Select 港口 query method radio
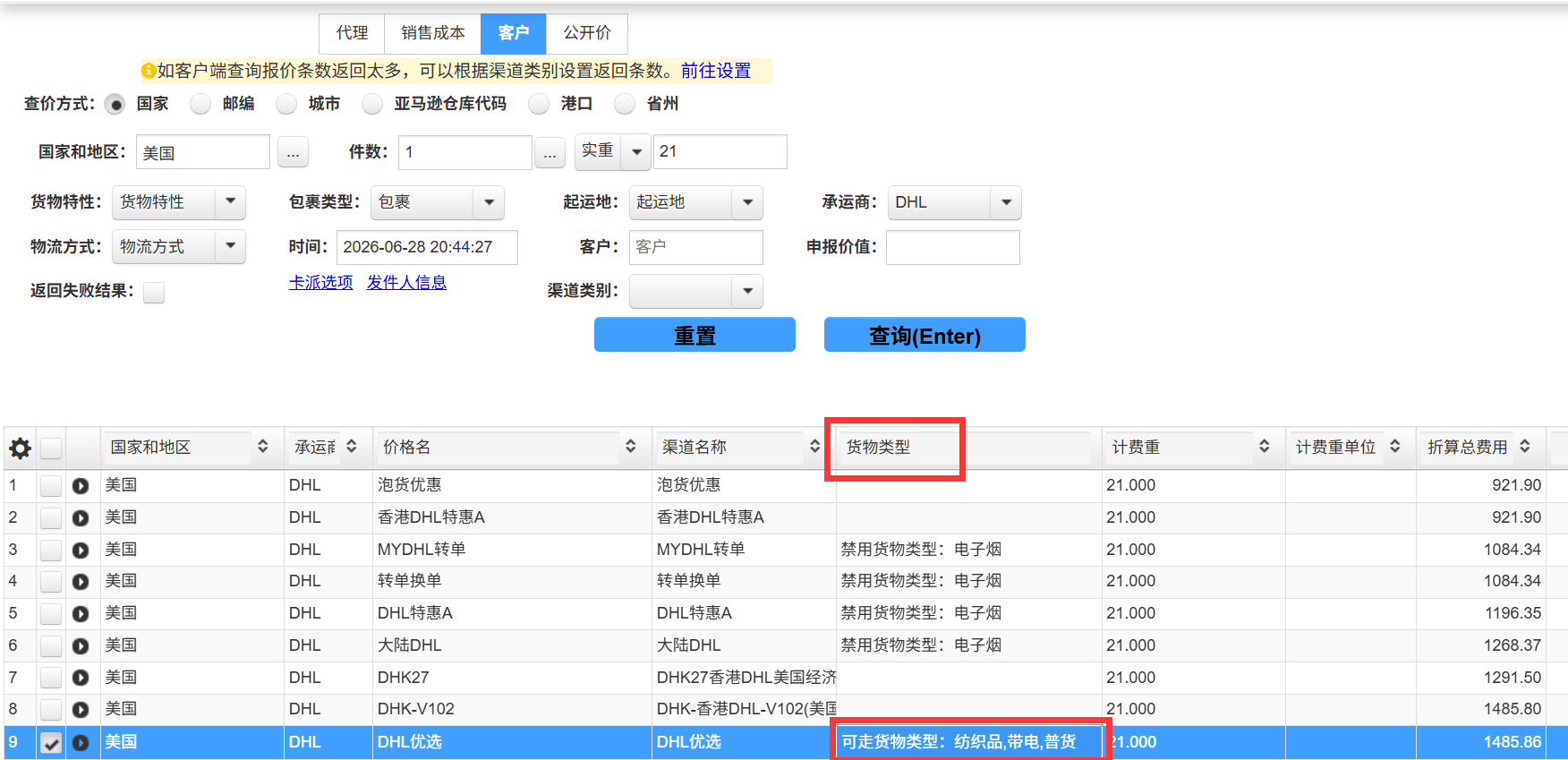Screen dimensions: 1568x760 (539, 104)
